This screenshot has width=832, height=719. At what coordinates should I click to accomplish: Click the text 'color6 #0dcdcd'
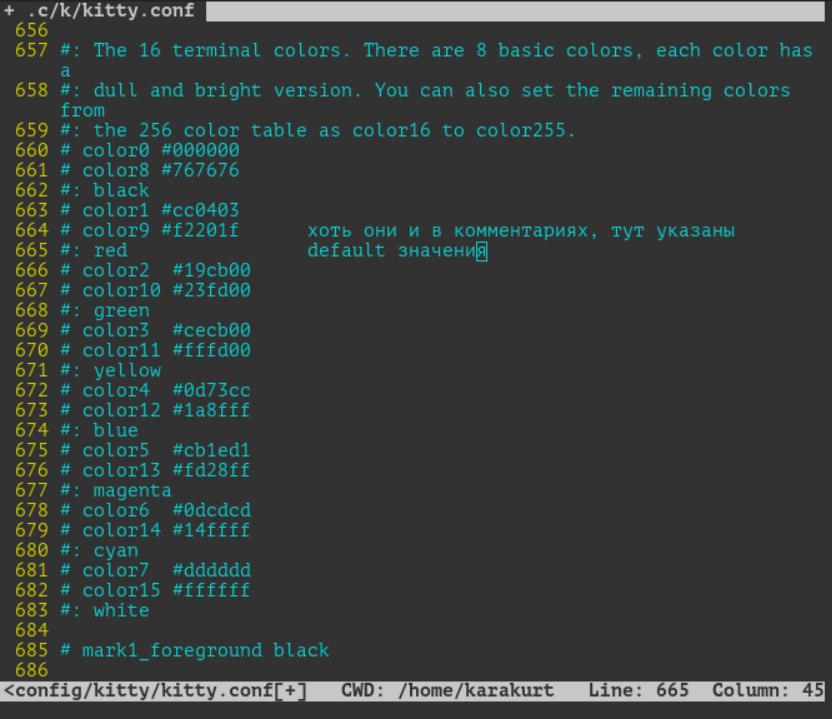[167, 510]
